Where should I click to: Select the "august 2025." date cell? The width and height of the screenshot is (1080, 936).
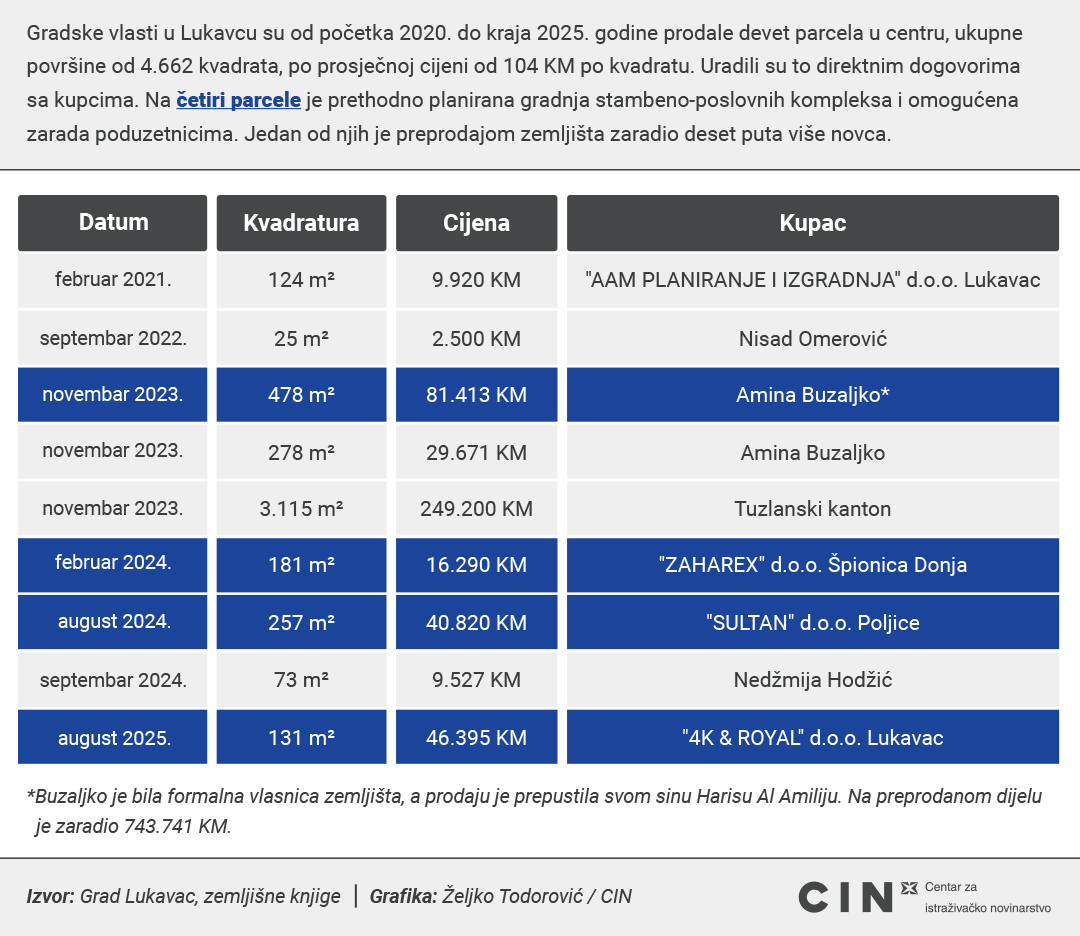click(113, 739)
